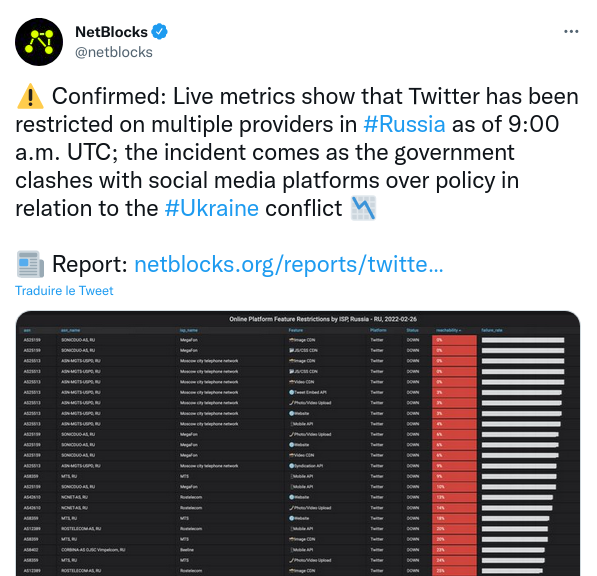This screenshot has width=597, height=576.
Task: Click the isp_name column header
Action: tap(189, 330)
